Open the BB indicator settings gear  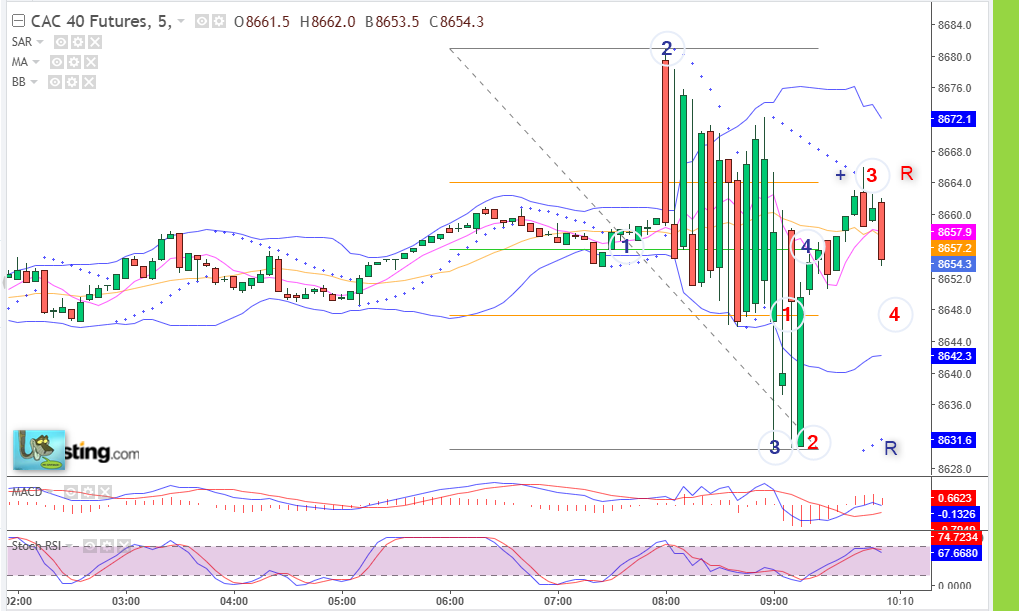pos(72,83)
